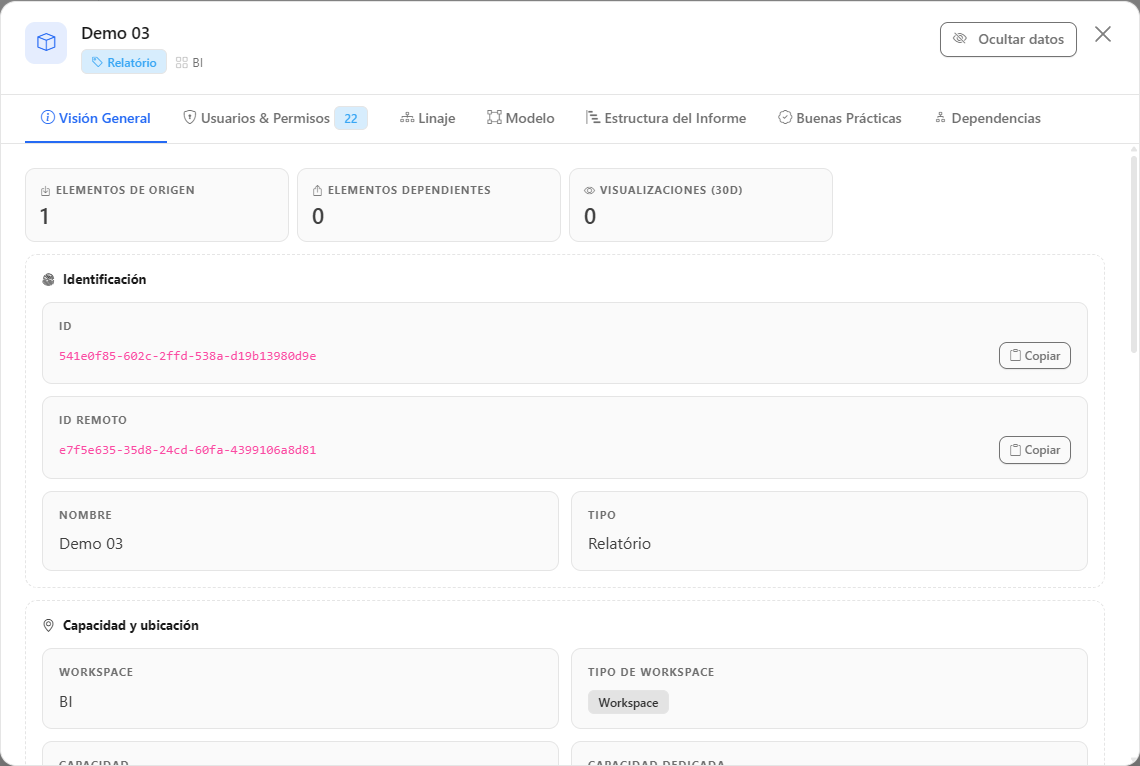Open the Linaje tab
The image size is (1140, 766).
428,118
